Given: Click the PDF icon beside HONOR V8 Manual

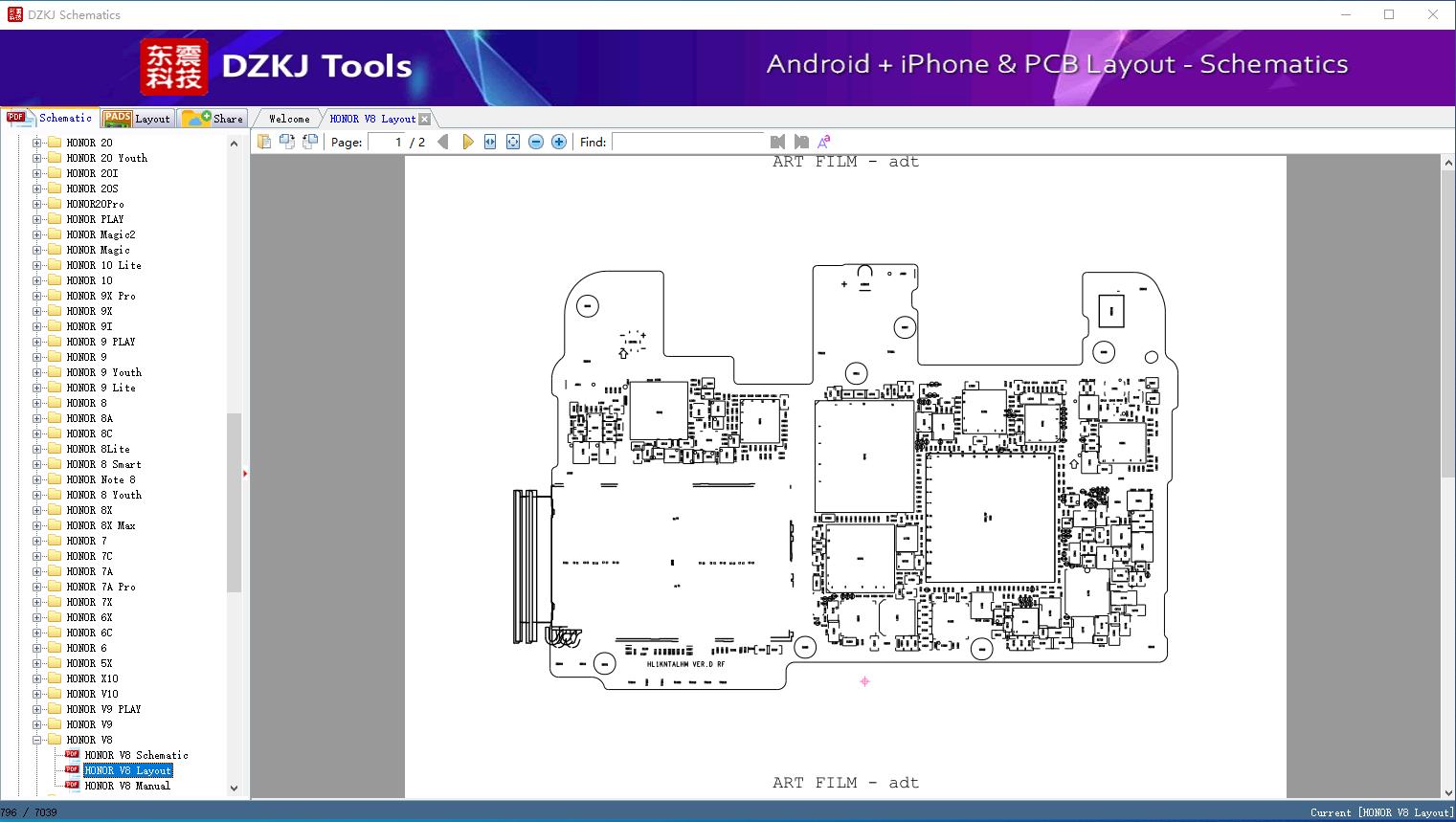Looking at the screenshot, I should [x=72, y=785].
